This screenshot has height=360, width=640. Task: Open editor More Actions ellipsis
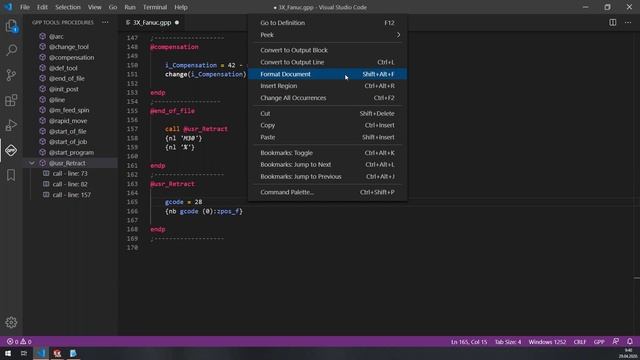[628, 22]
